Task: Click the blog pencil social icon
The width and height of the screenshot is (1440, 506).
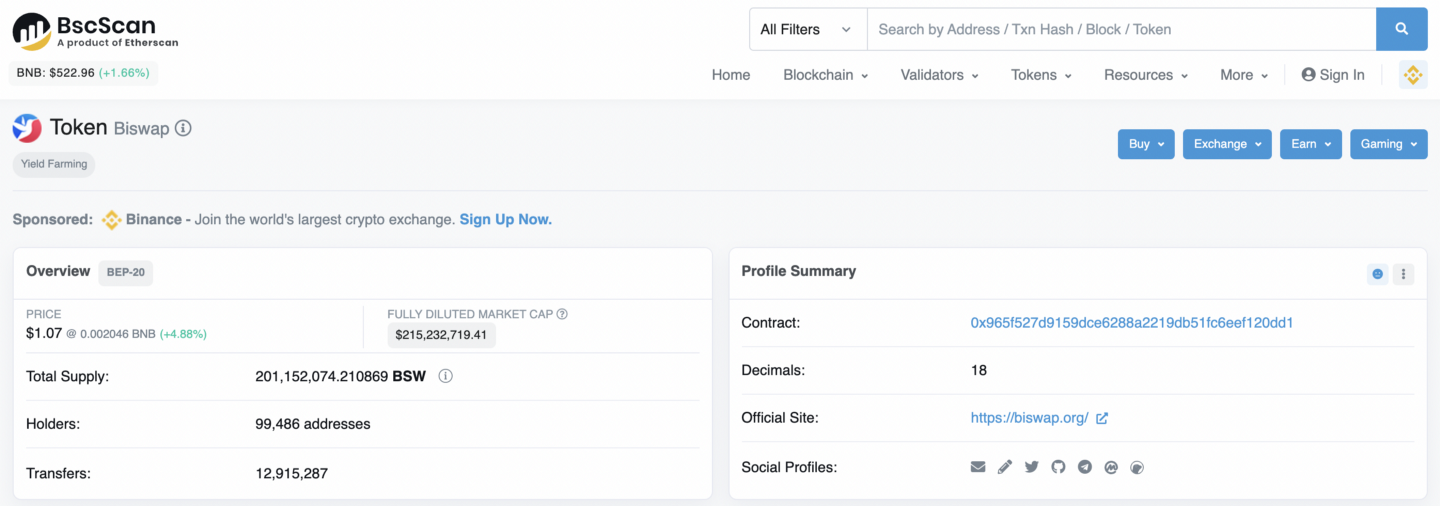Action: pos(1005,467)
